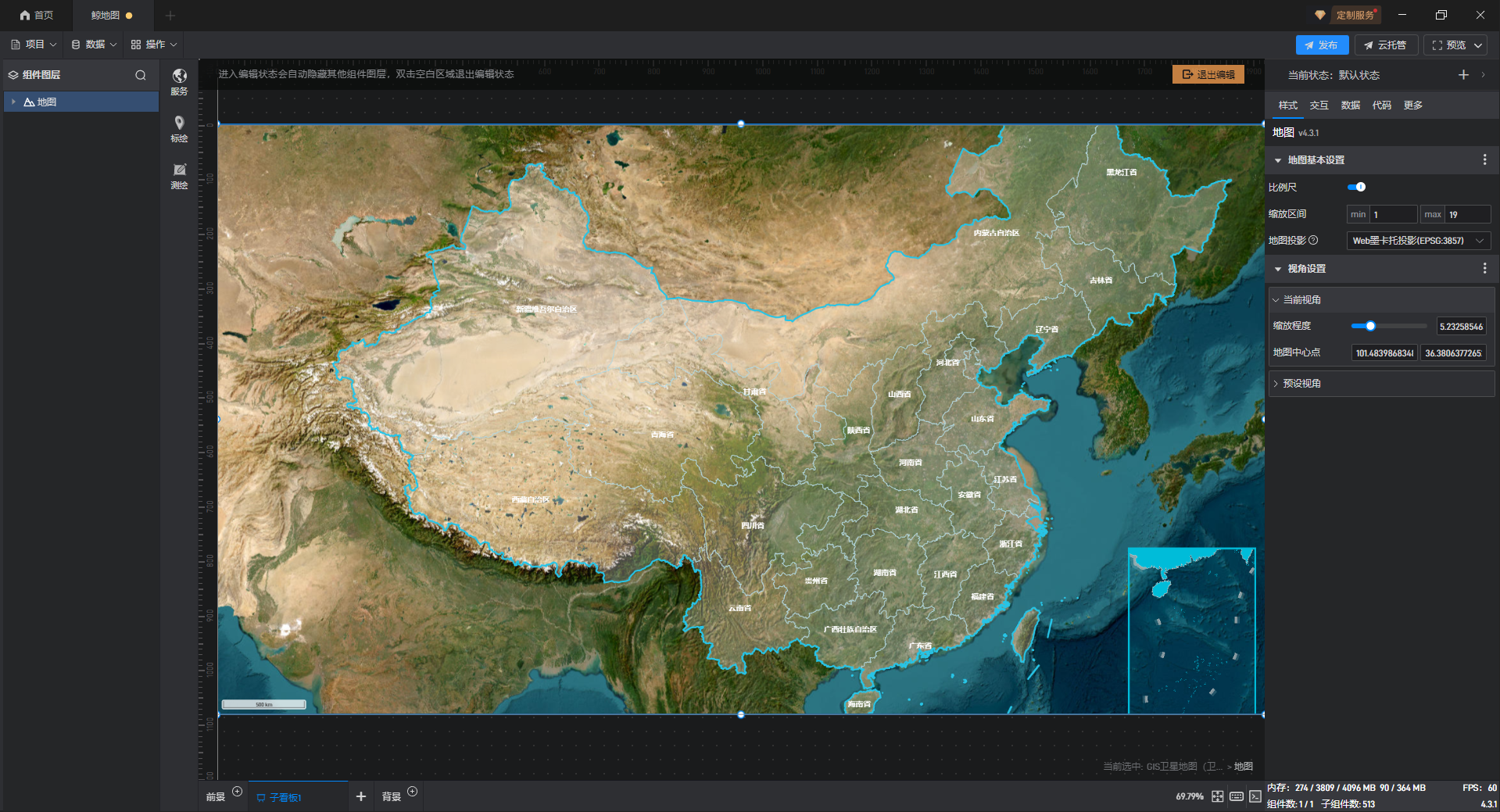The height and width of the screenshot is (812, 1500).
Task: Click the 黑龙江省 map label
Action: [x=1122, y=172]
